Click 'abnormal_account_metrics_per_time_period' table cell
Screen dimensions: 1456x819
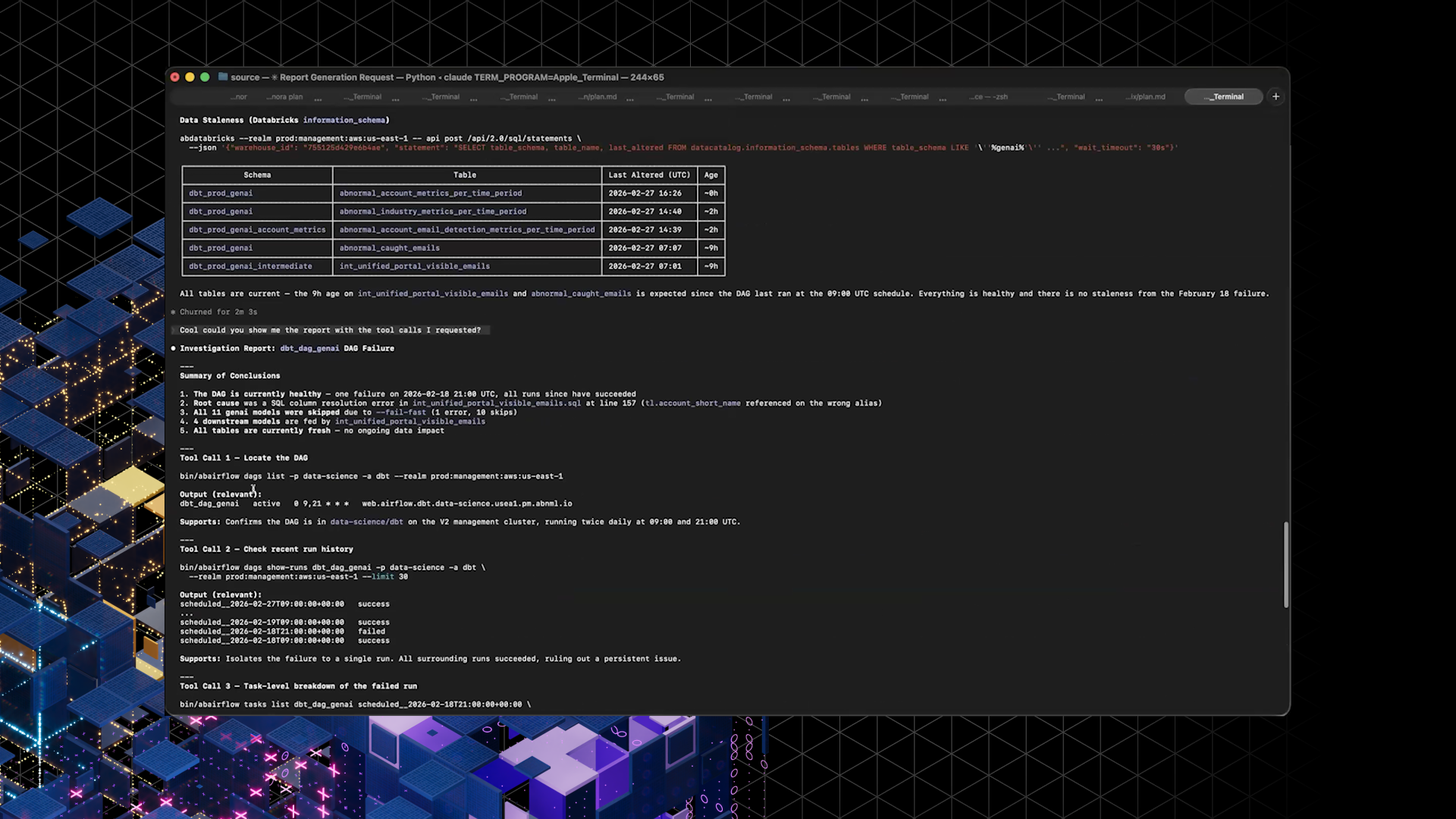(x=430, y=193)
